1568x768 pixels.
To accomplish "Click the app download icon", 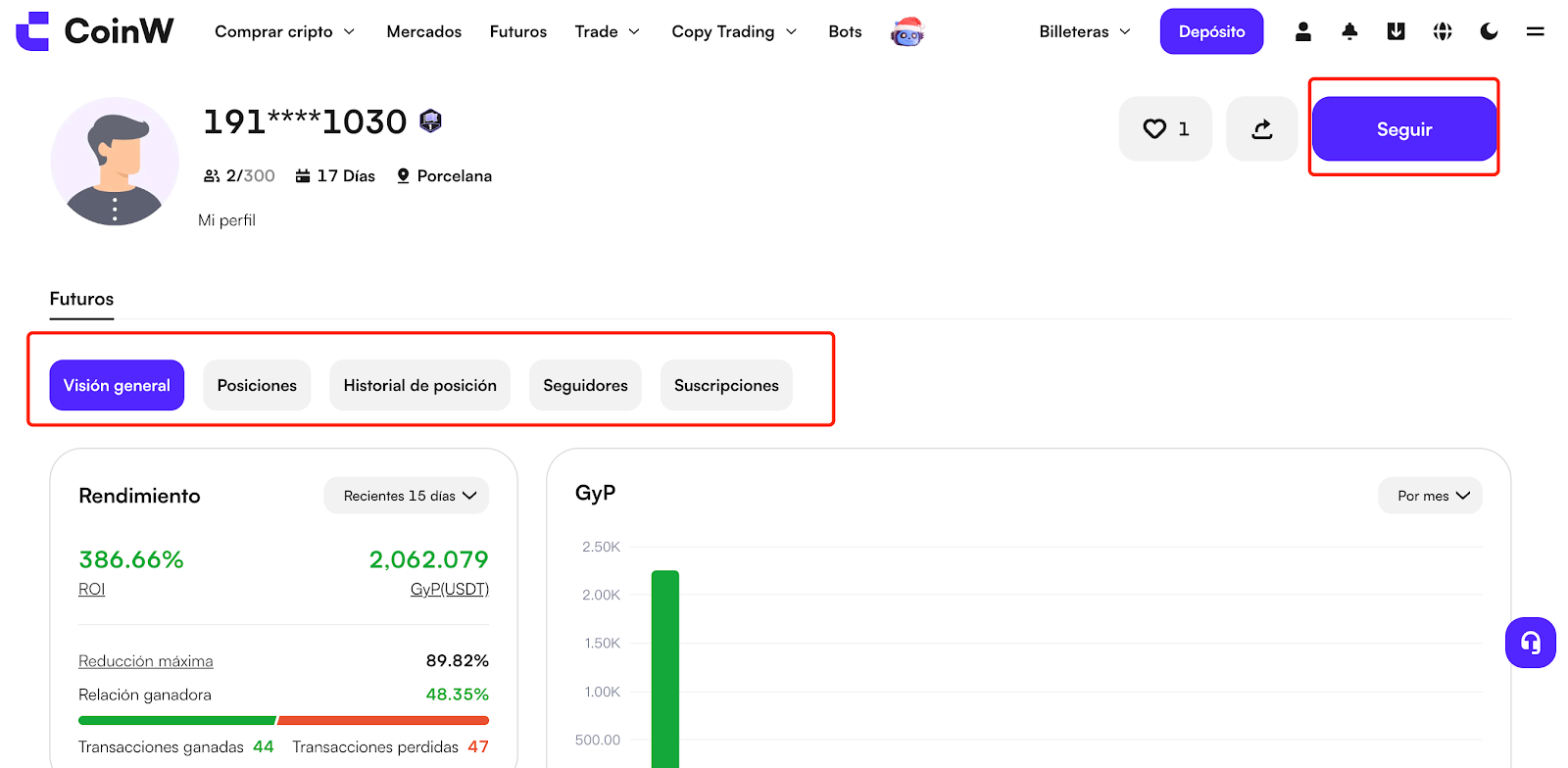I will pos(1396,31).
